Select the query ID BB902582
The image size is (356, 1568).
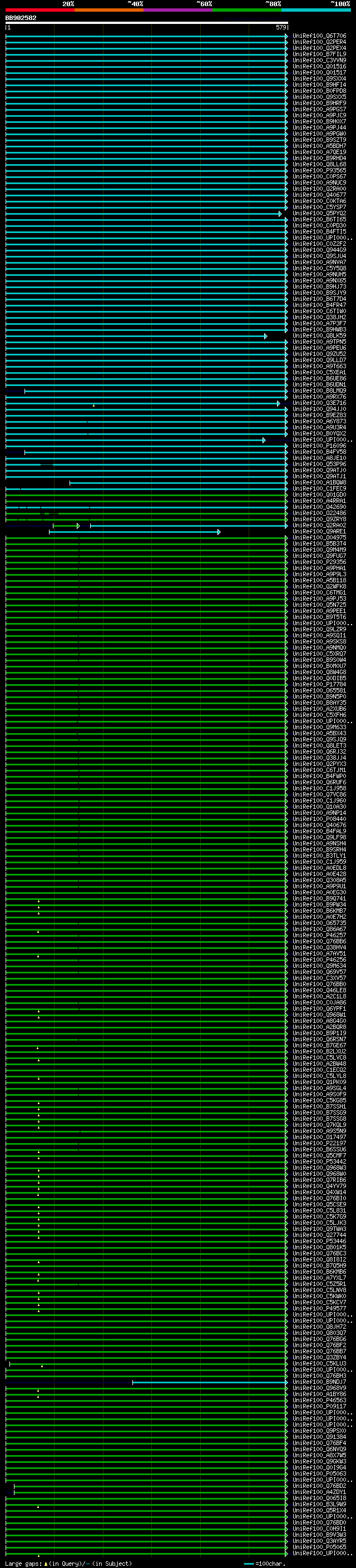(21, 18)
